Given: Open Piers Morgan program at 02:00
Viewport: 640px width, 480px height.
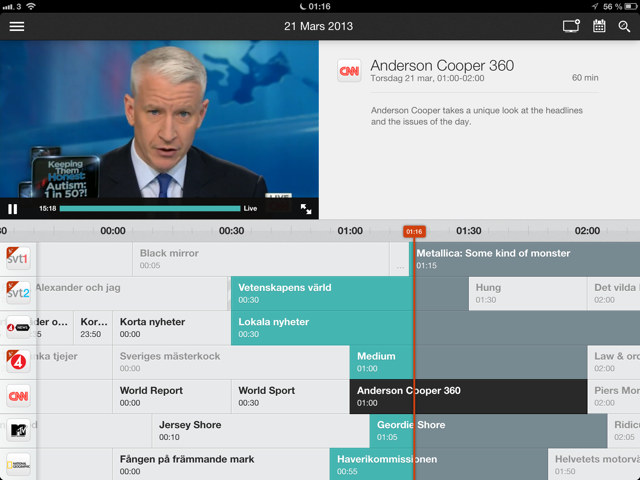Looking at the screenshot, I should [x=614, y=396].
